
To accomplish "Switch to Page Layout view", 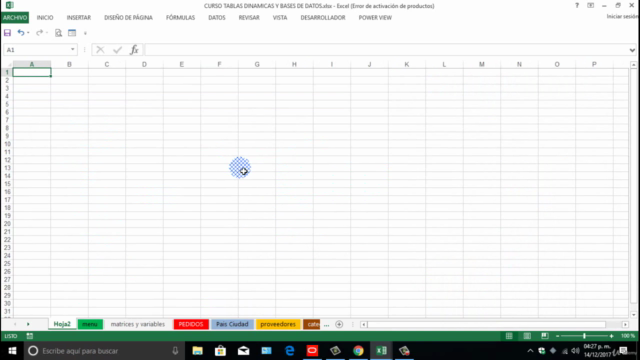I will [x=527, y=336].
